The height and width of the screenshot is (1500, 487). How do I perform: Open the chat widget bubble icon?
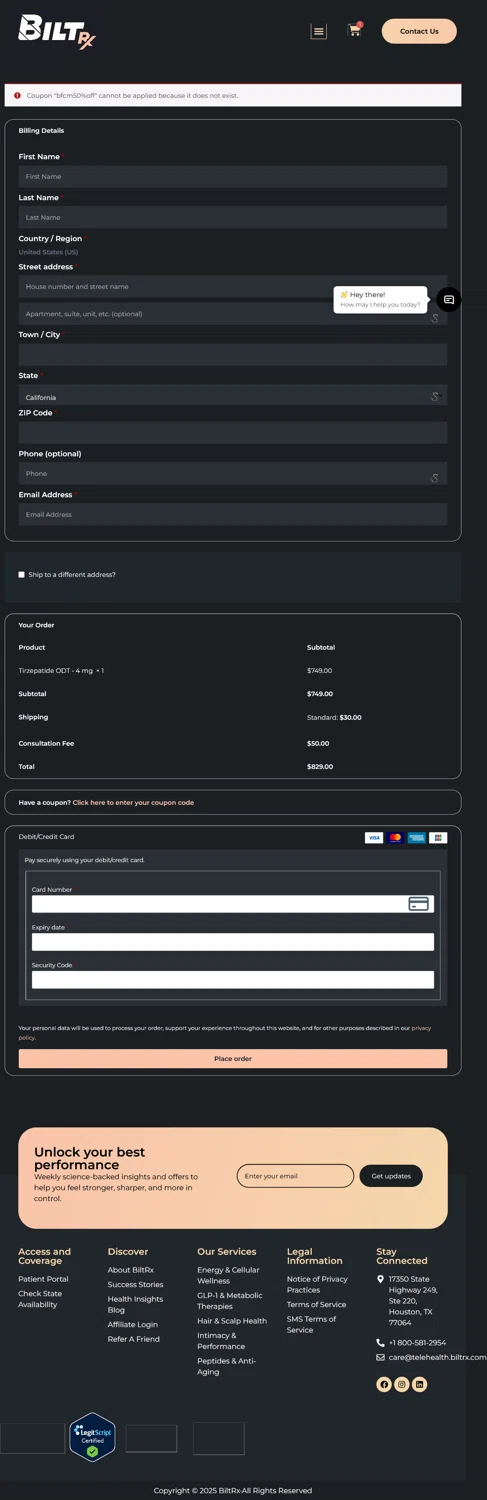pyautogui.click(x=449, y=300)
